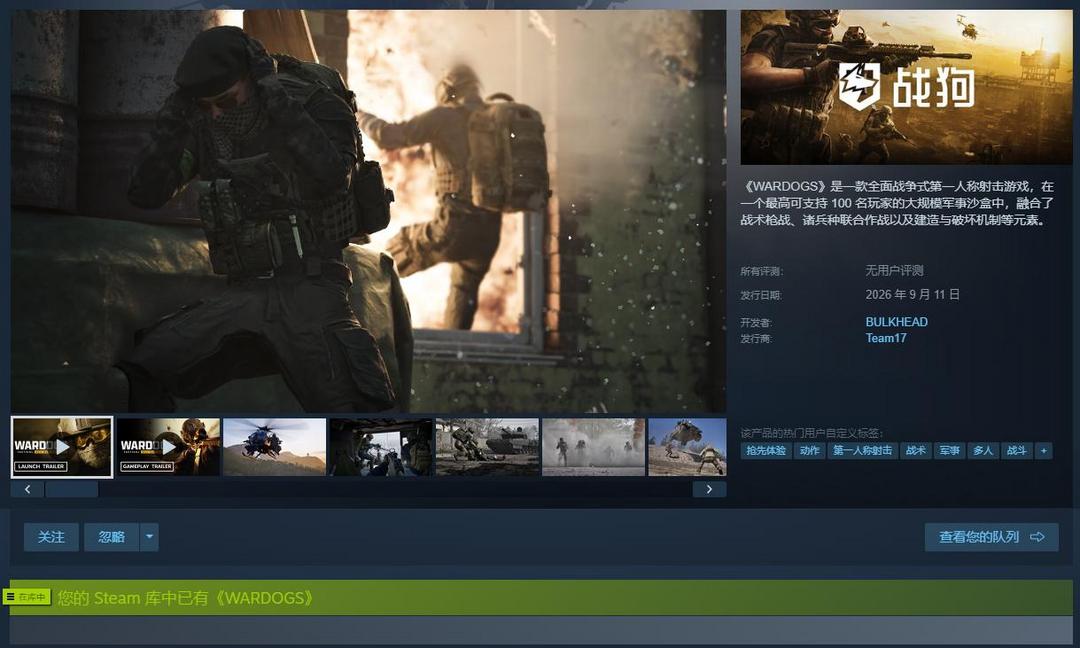Open the soldiers in smoke screenshot thumbnail
The width and height of the screenshot is (1080, 648).
point(594,447)
